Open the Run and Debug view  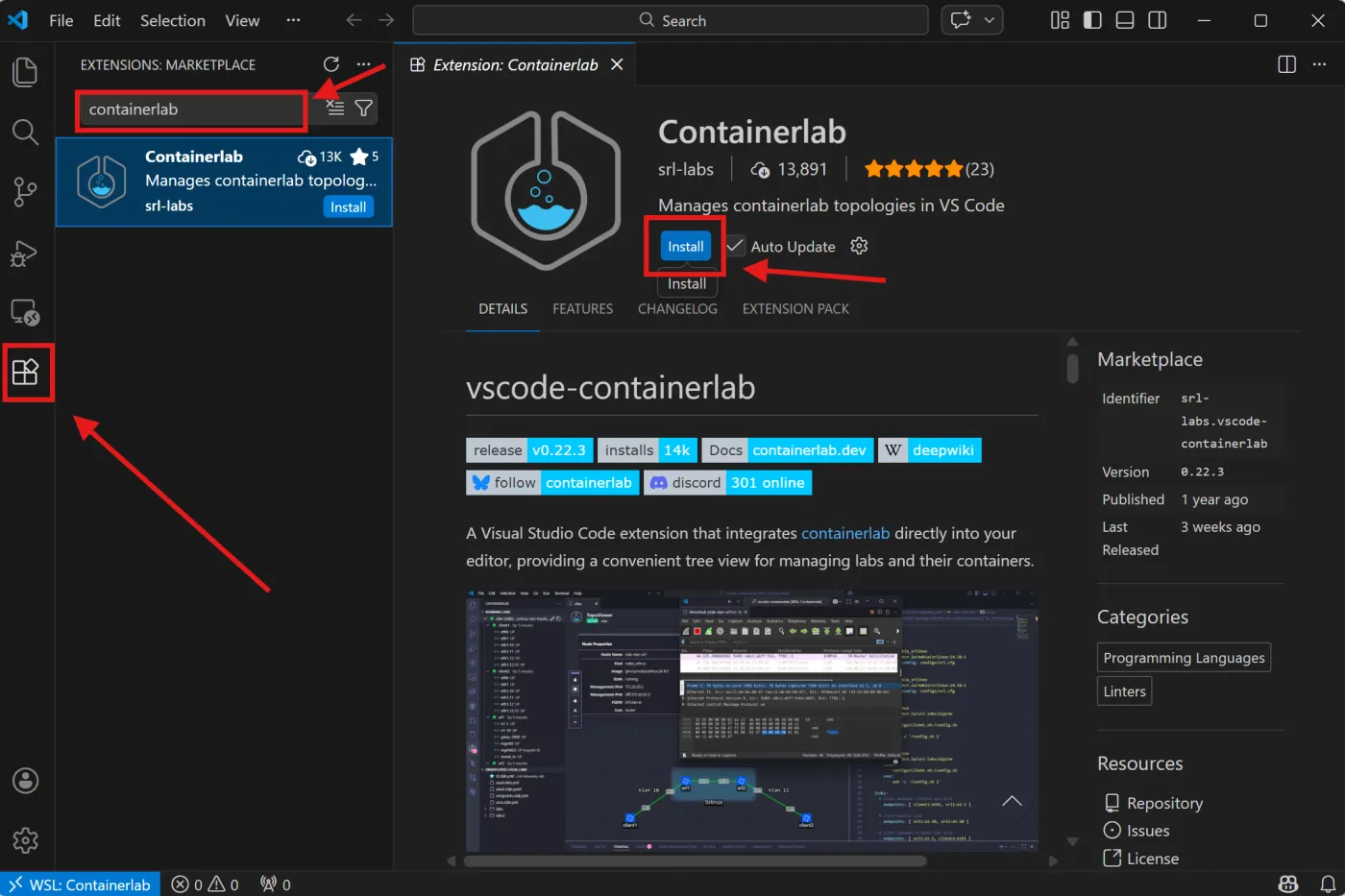tap(25, 253)
